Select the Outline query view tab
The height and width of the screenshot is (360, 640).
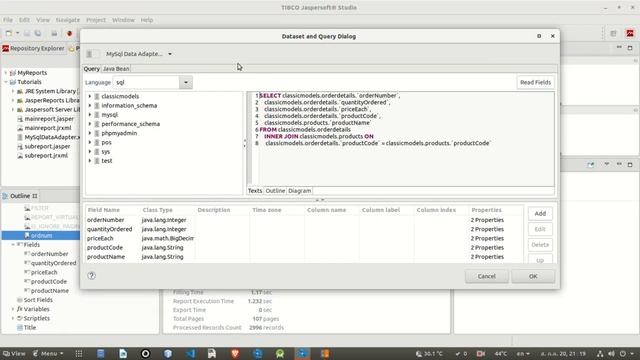pyautogui.click(x=275, y=191)
